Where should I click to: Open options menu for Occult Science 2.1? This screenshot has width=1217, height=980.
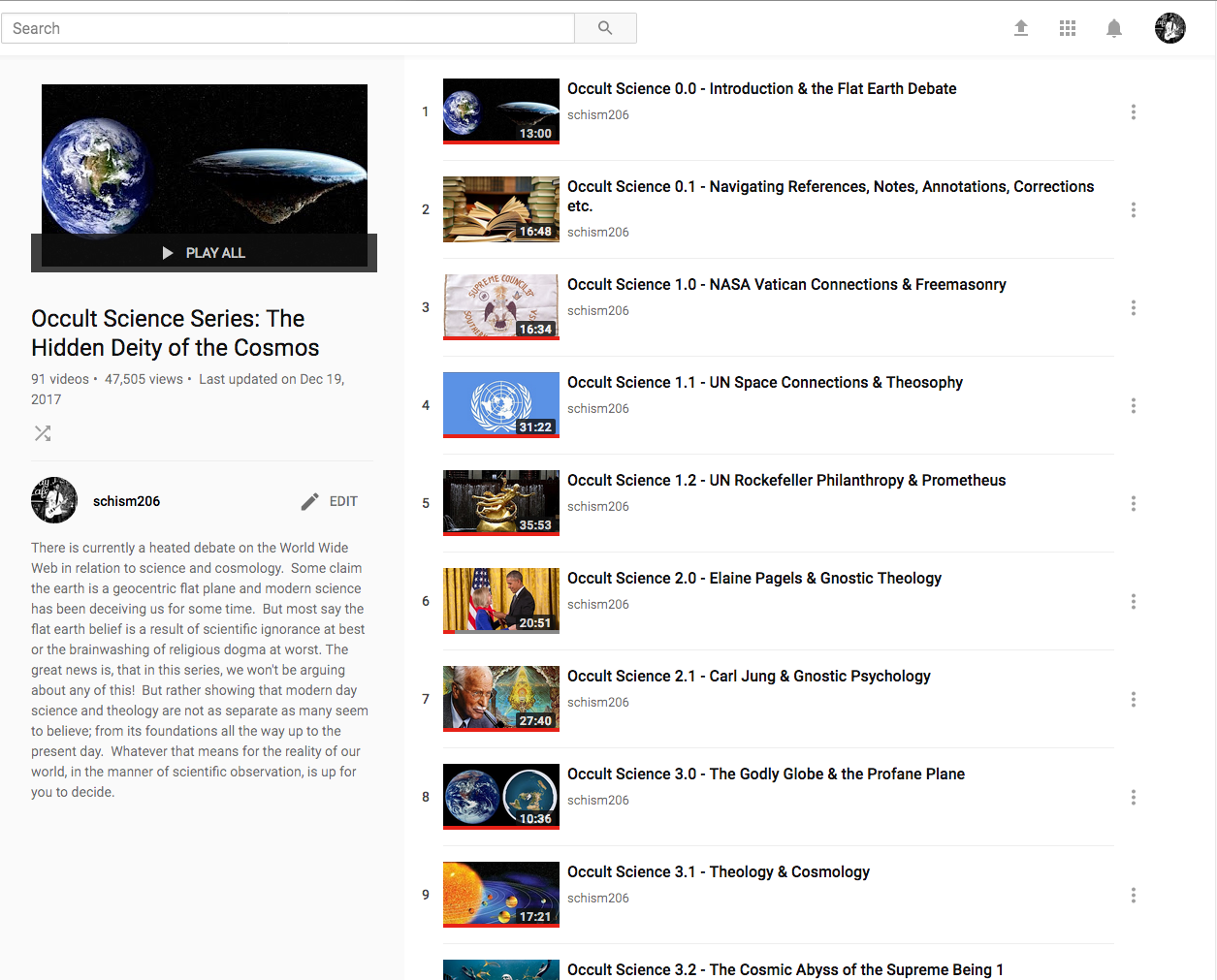(x=1134, y=700)
